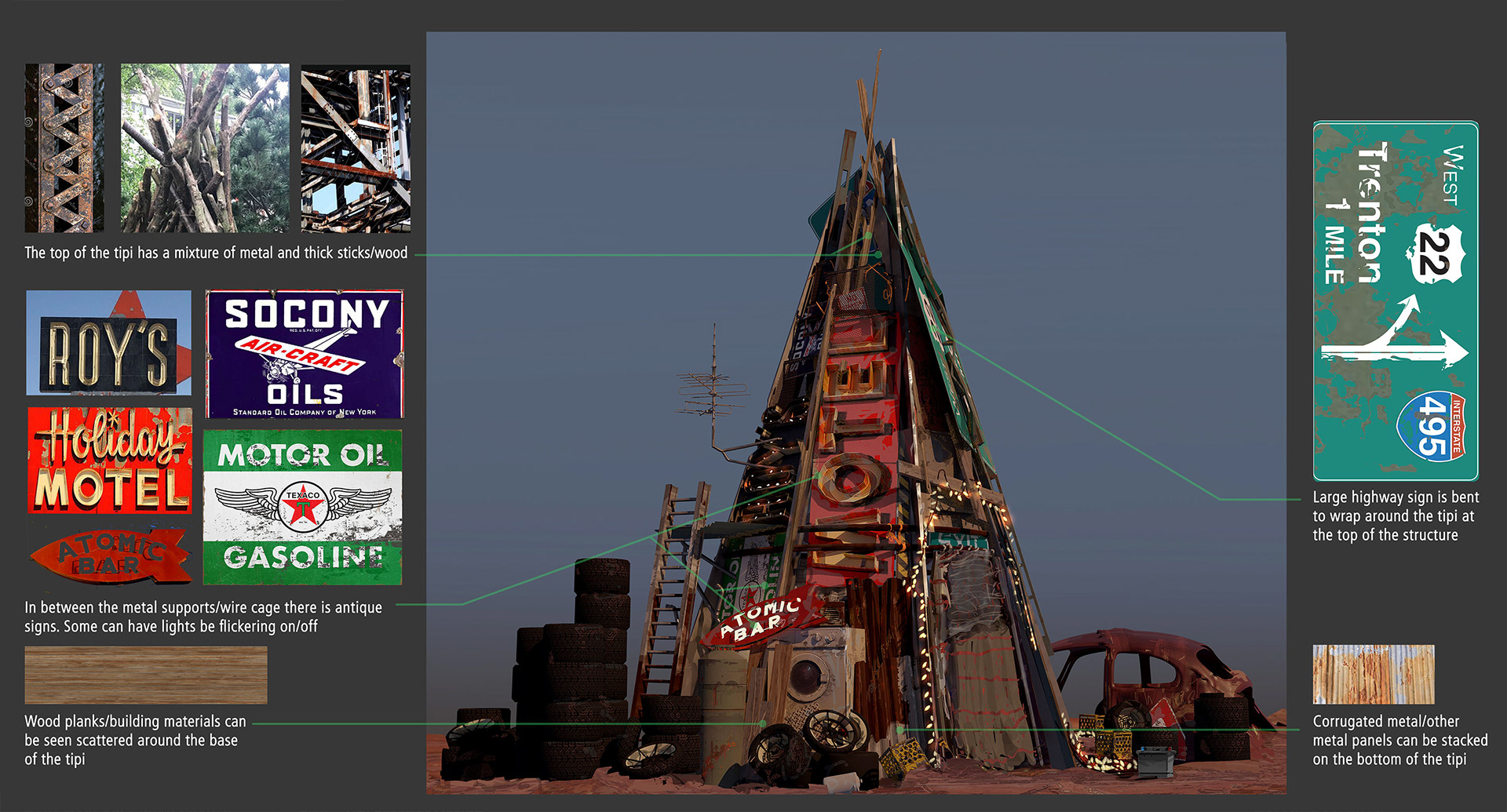
Task: Open the SOCONY Air-Craft Oils sign image
Action: coord(305,354)
